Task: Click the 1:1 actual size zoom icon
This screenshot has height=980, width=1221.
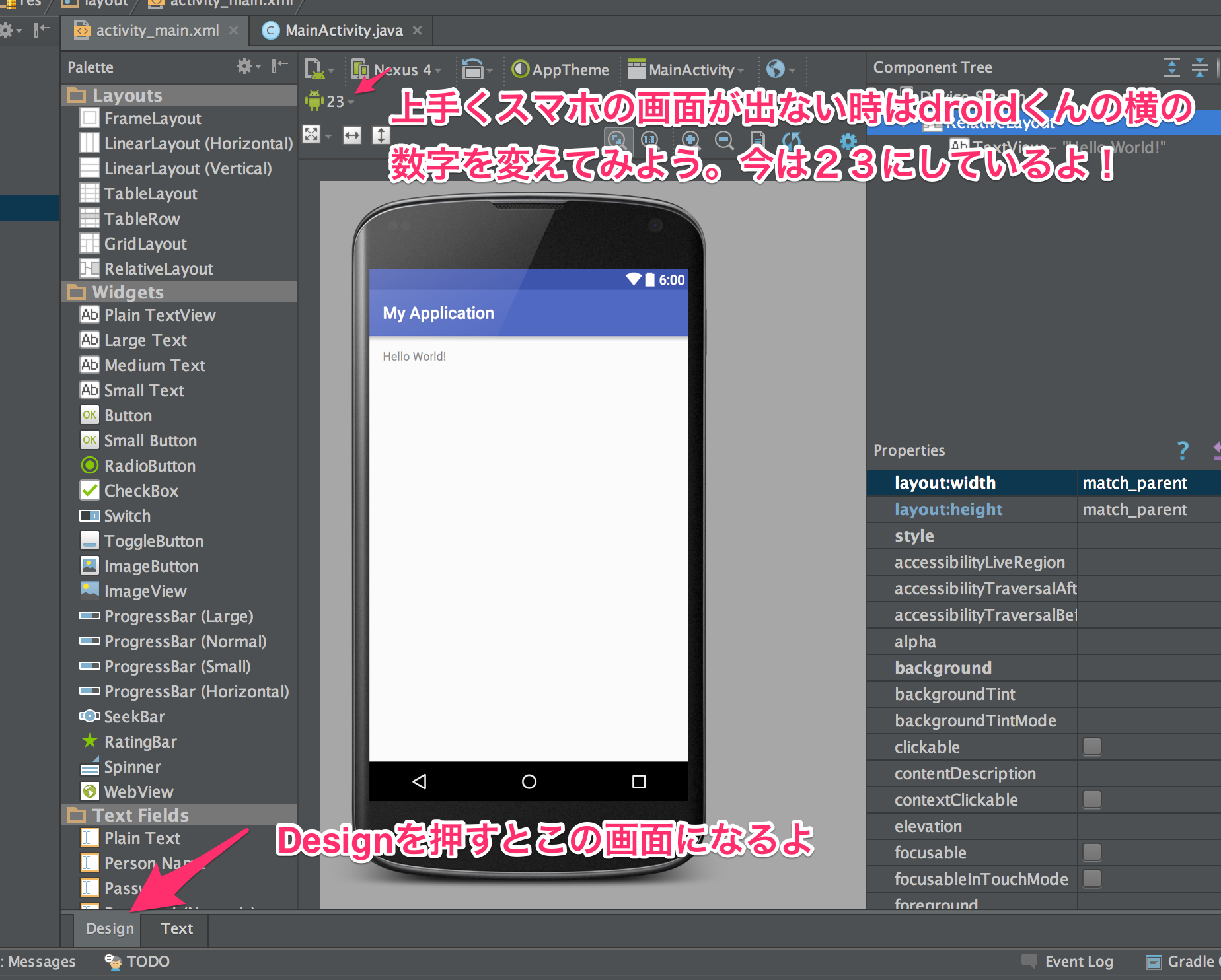Action: click(x=650, y=139)
